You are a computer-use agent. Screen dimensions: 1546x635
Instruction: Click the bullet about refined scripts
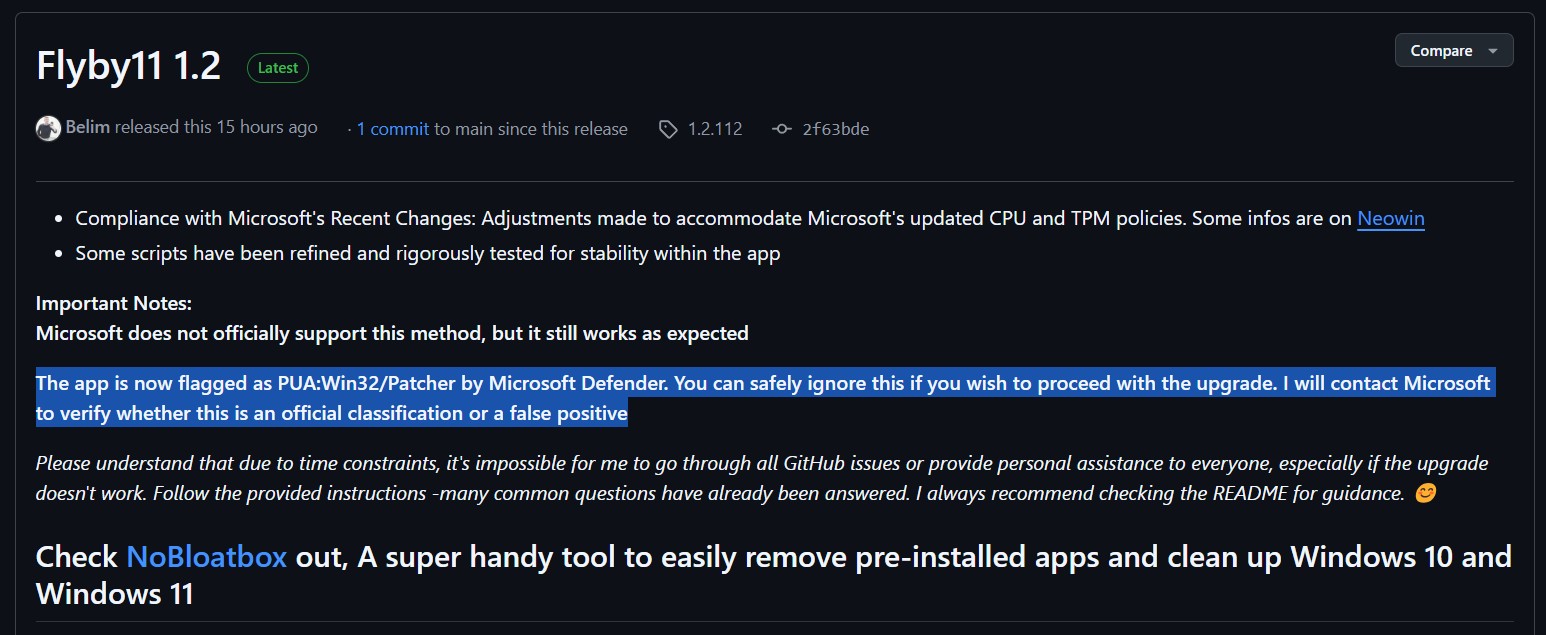427,253
